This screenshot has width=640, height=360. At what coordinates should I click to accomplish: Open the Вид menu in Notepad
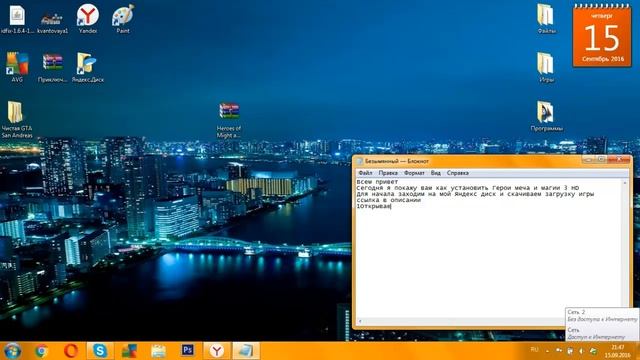(x=436, y=173)
